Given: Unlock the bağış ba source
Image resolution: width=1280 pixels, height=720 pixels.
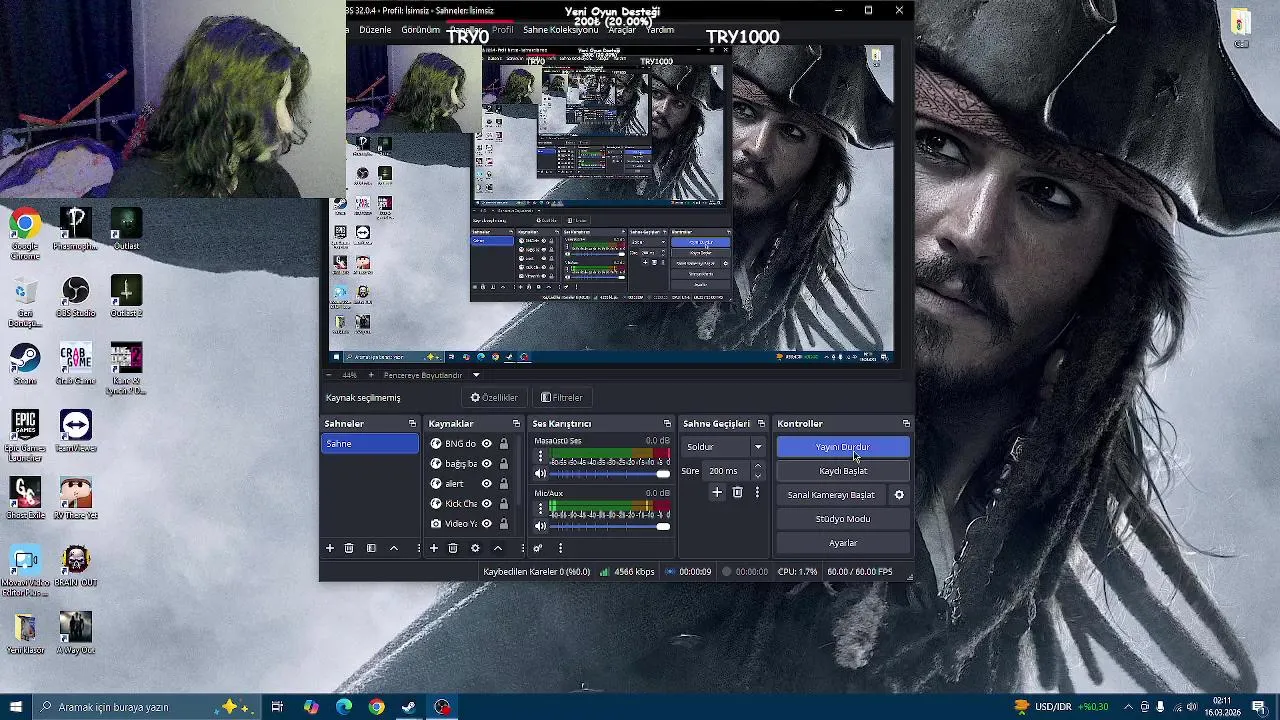Looking at the screenshot, I should pos(504,464).
